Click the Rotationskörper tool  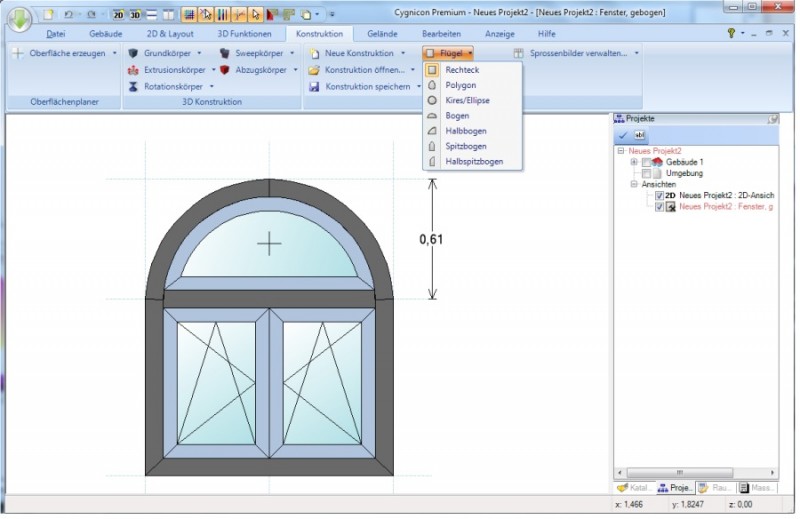click(171, 87)
